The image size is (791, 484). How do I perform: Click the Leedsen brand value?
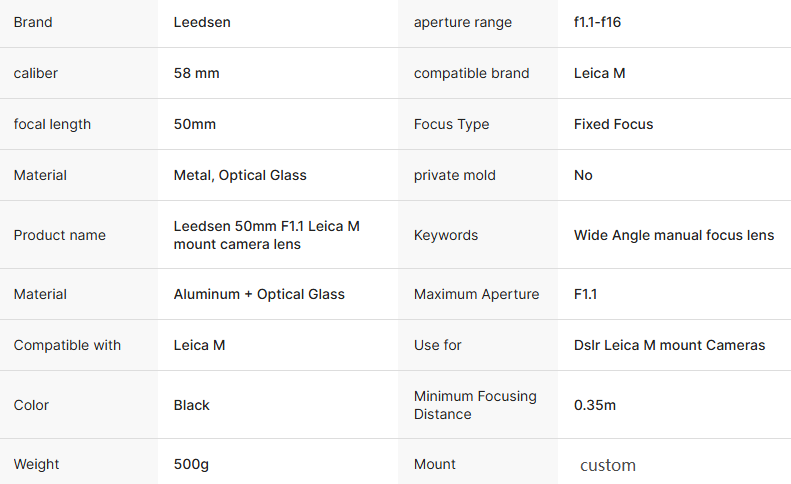pos(202,22)
